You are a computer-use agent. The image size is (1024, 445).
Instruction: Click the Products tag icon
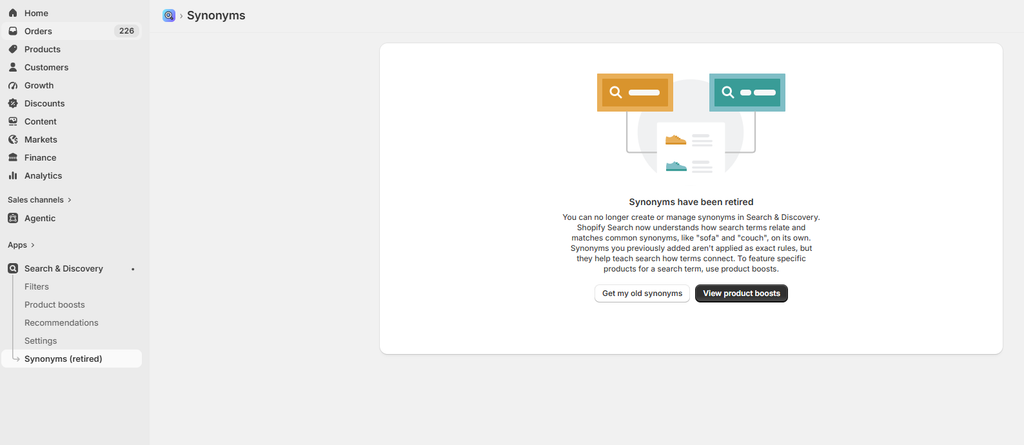click(12, 49)
